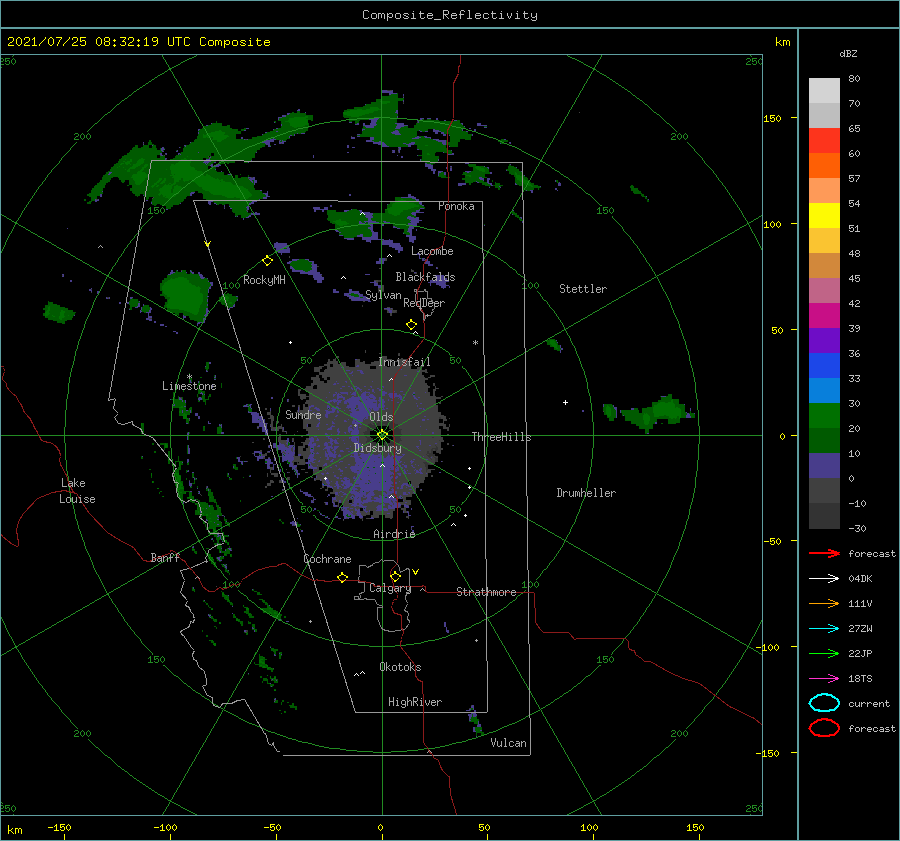
Task: Click the dBZ legend heading
Action: (x=848, y=53)
